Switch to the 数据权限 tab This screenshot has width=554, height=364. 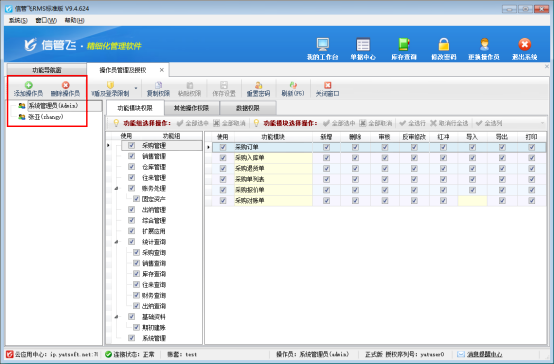(x=248, y=108)
